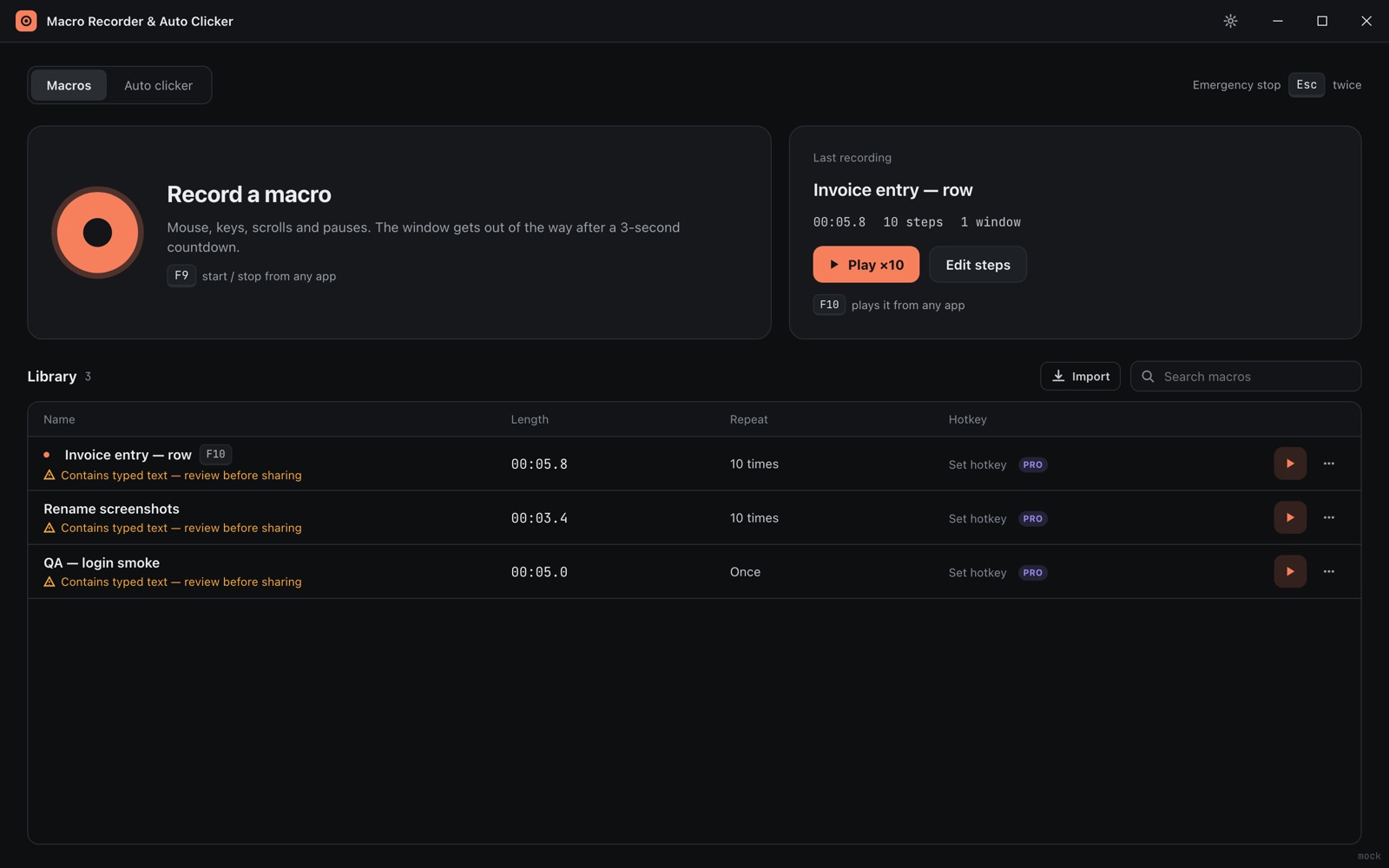Image resolution: width=1389 pixels, height=868 pixels.
Task: Click the F10 badge beside Invoice entry — row
Action: [215, 454]
